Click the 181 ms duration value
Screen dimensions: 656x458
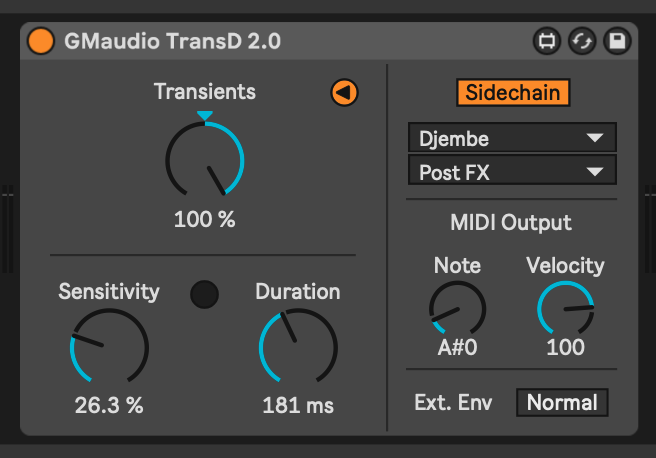298,405
